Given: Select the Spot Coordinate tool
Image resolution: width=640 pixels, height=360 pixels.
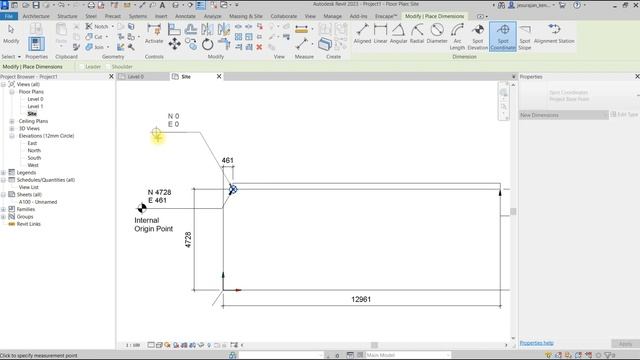Looking at the screenshot, I should tap(503, 36).
